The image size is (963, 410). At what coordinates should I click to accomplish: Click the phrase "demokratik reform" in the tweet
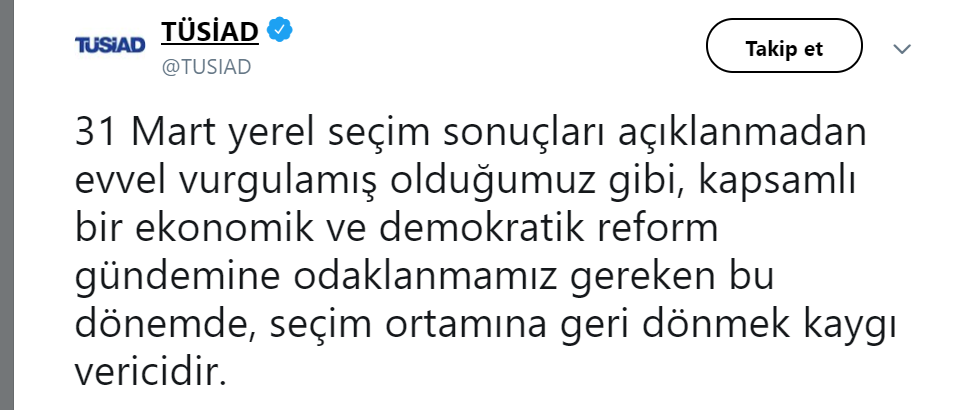(x=549, y=228)
